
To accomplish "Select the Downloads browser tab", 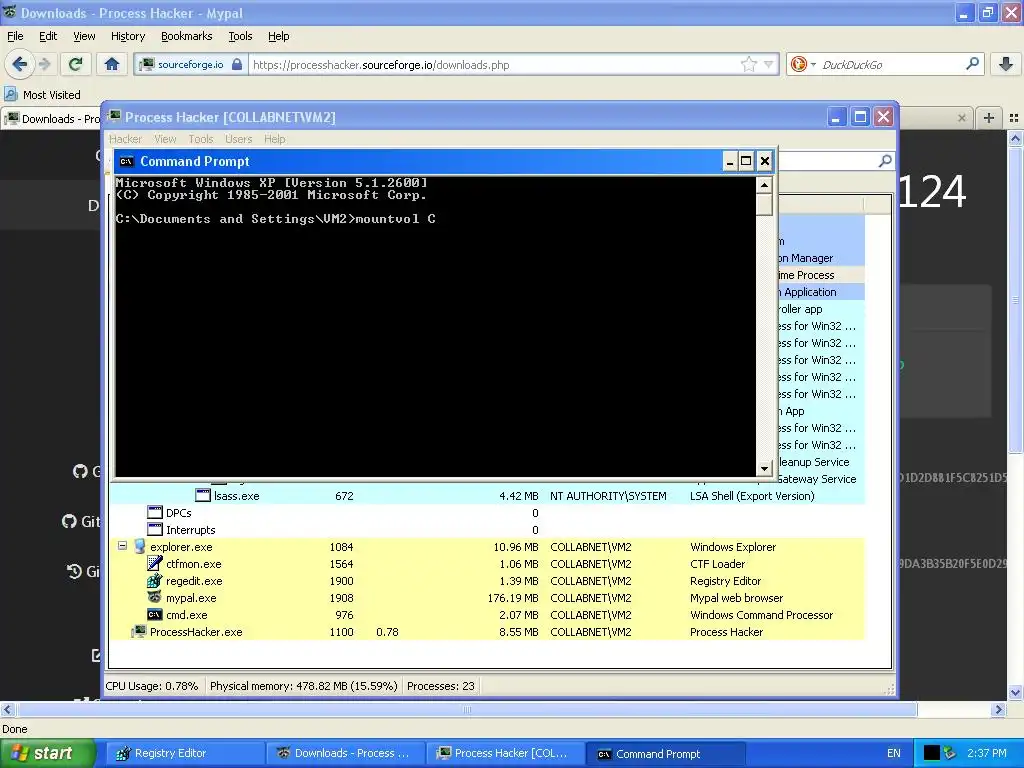I will [51, 118].
